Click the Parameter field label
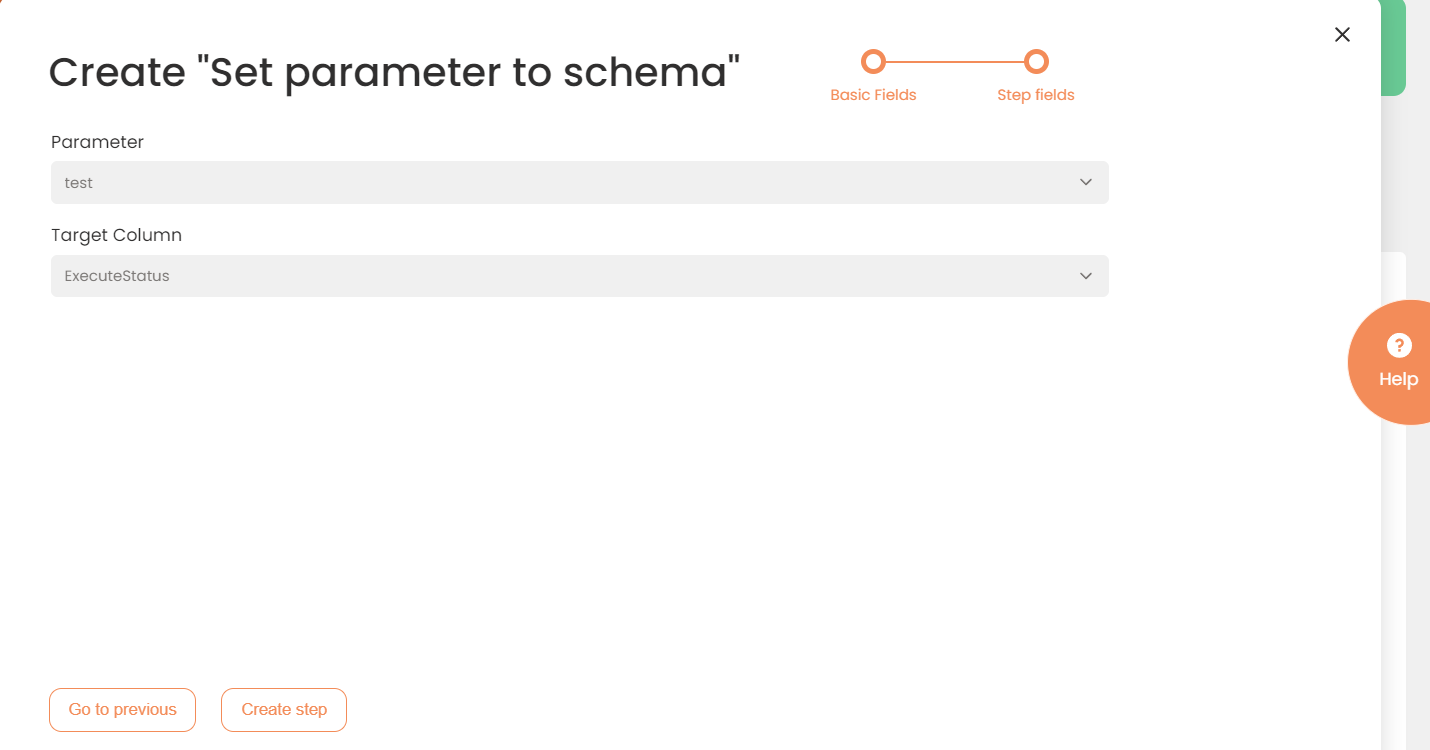Screen dimensions: 1430x750 click(97, 142)
